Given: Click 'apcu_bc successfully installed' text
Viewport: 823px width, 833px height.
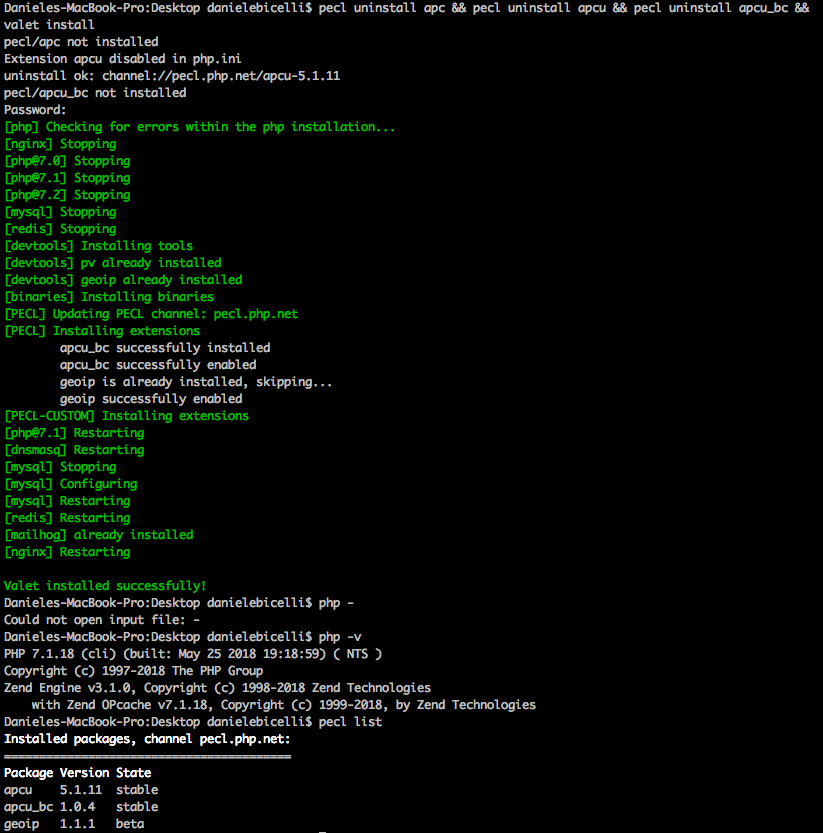Looking at the screenshot, I should pos(165,348).
